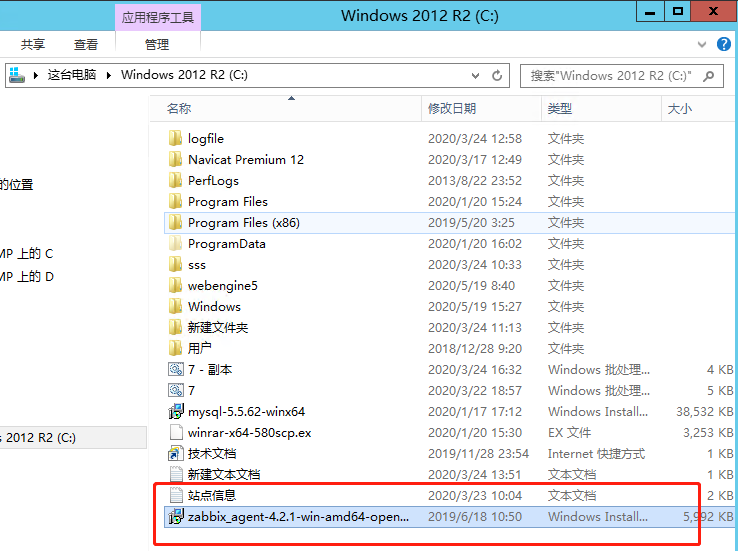Image resolution: width=738 pixels, height=551 pixels.
Task: Open the blue help question mark icon
Action: point(724,44)
